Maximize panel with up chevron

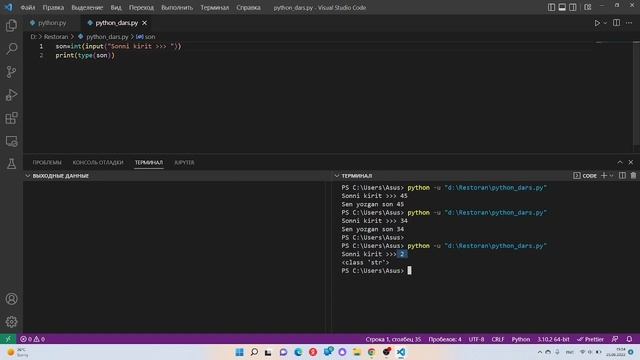(x=620, y=162)
